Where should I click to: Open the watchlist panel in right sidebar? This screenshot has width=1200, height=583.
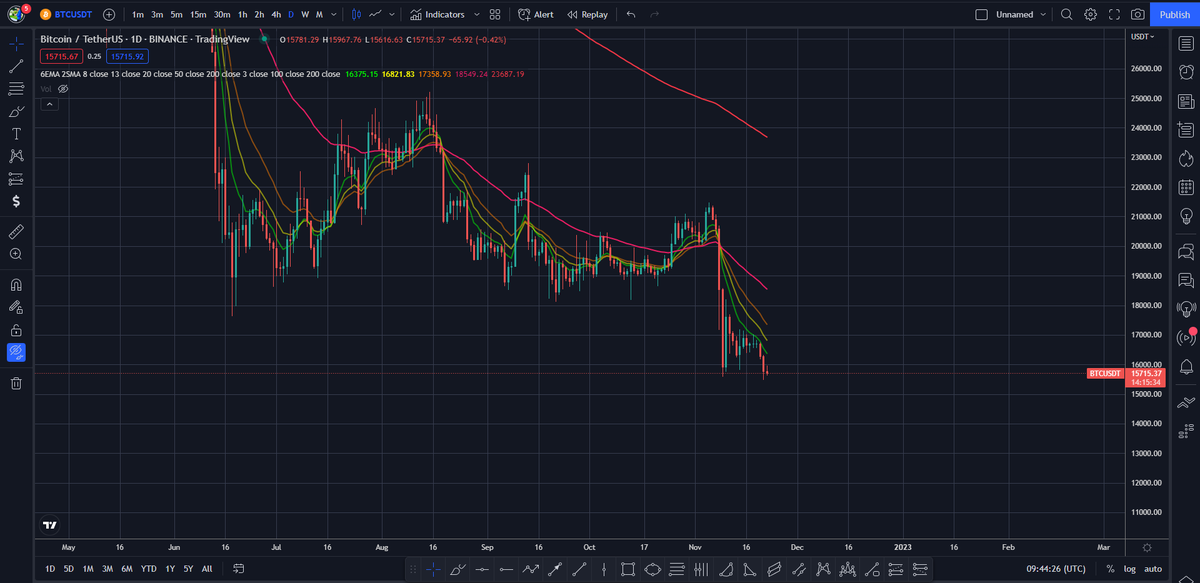(1186, 44)
